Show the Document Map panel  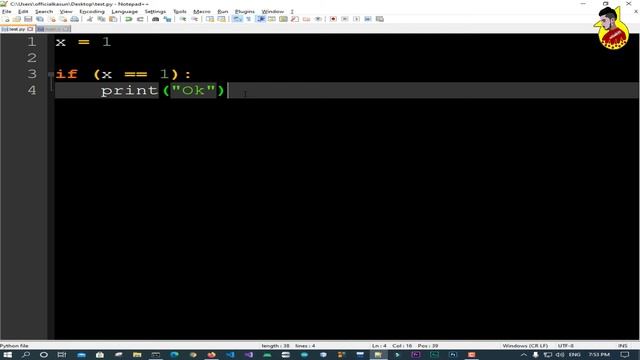283,19
